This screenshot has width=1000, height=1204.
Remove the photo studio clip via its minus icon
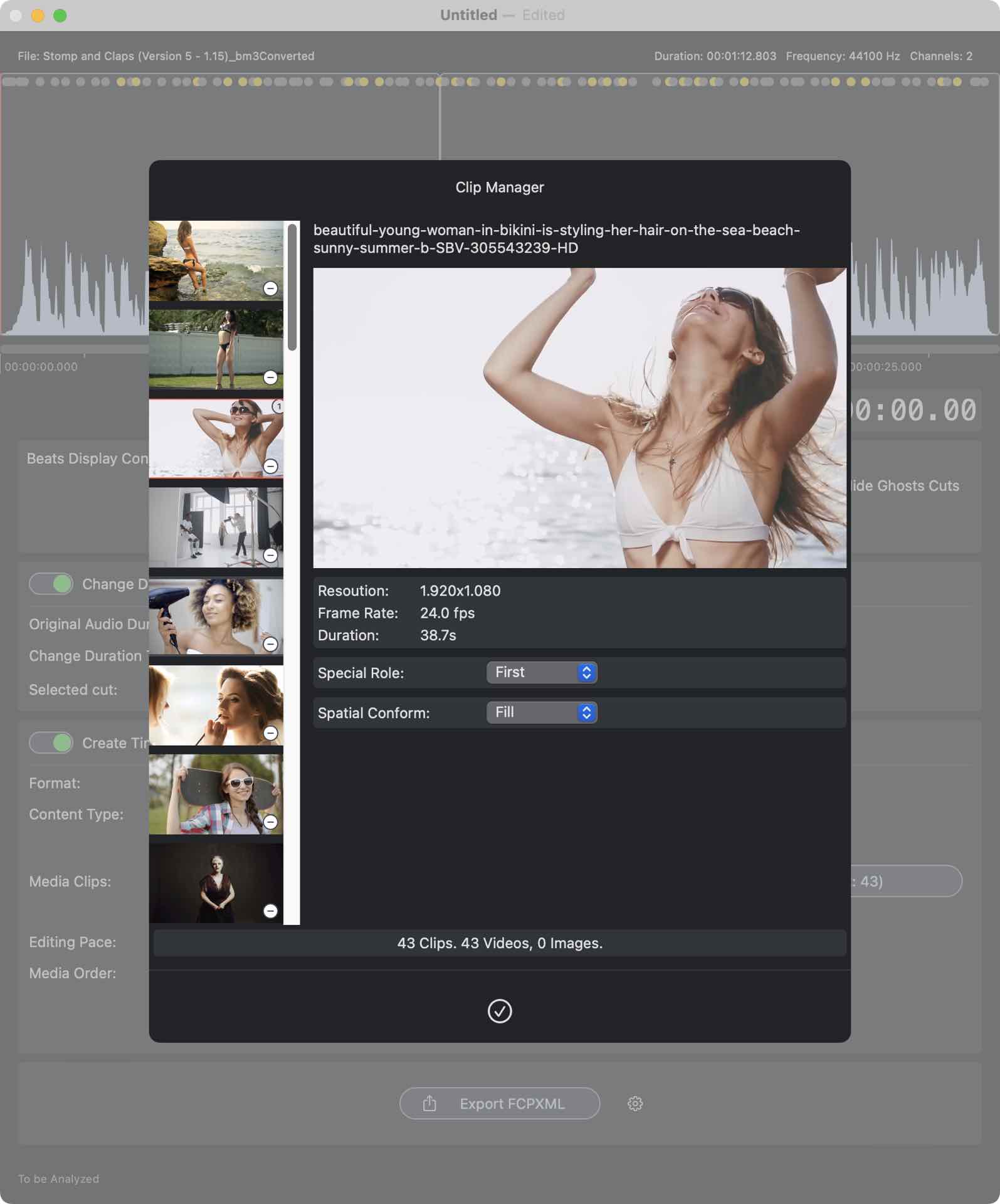tap(270, 555)
